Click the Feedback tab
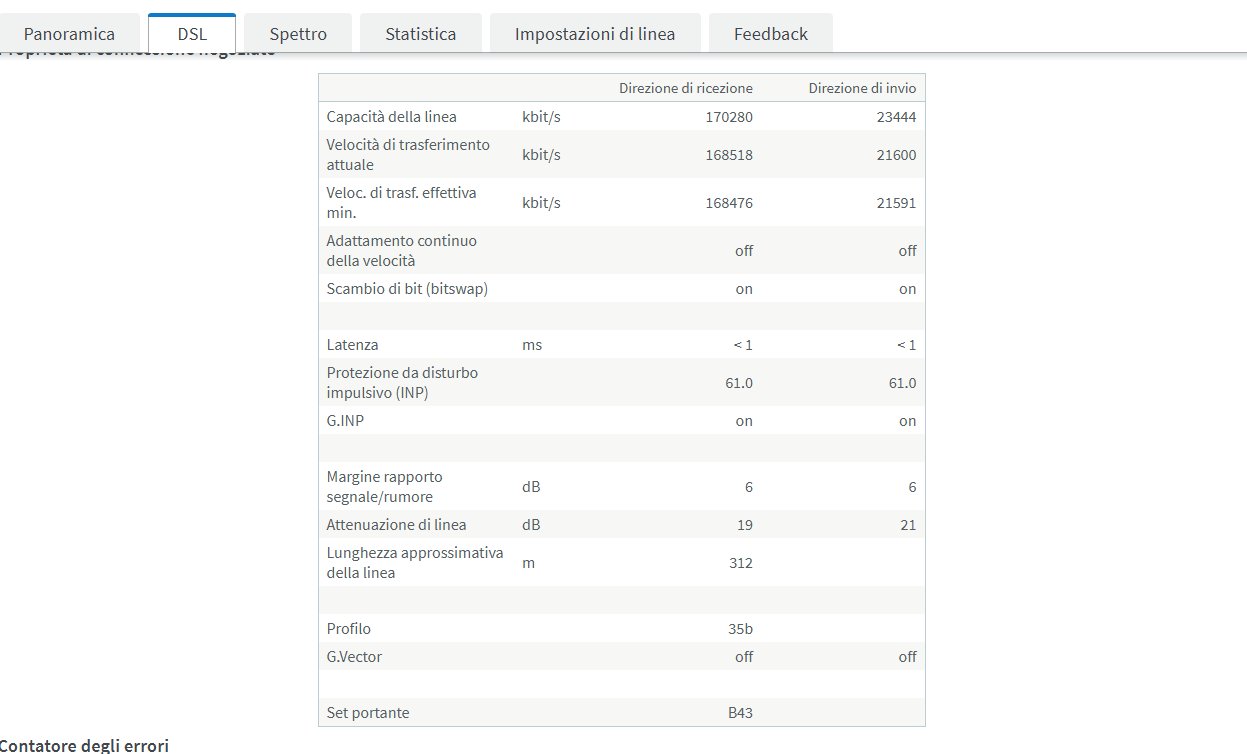The width and height of the screenshot is (1247, 754). point(770,33)
